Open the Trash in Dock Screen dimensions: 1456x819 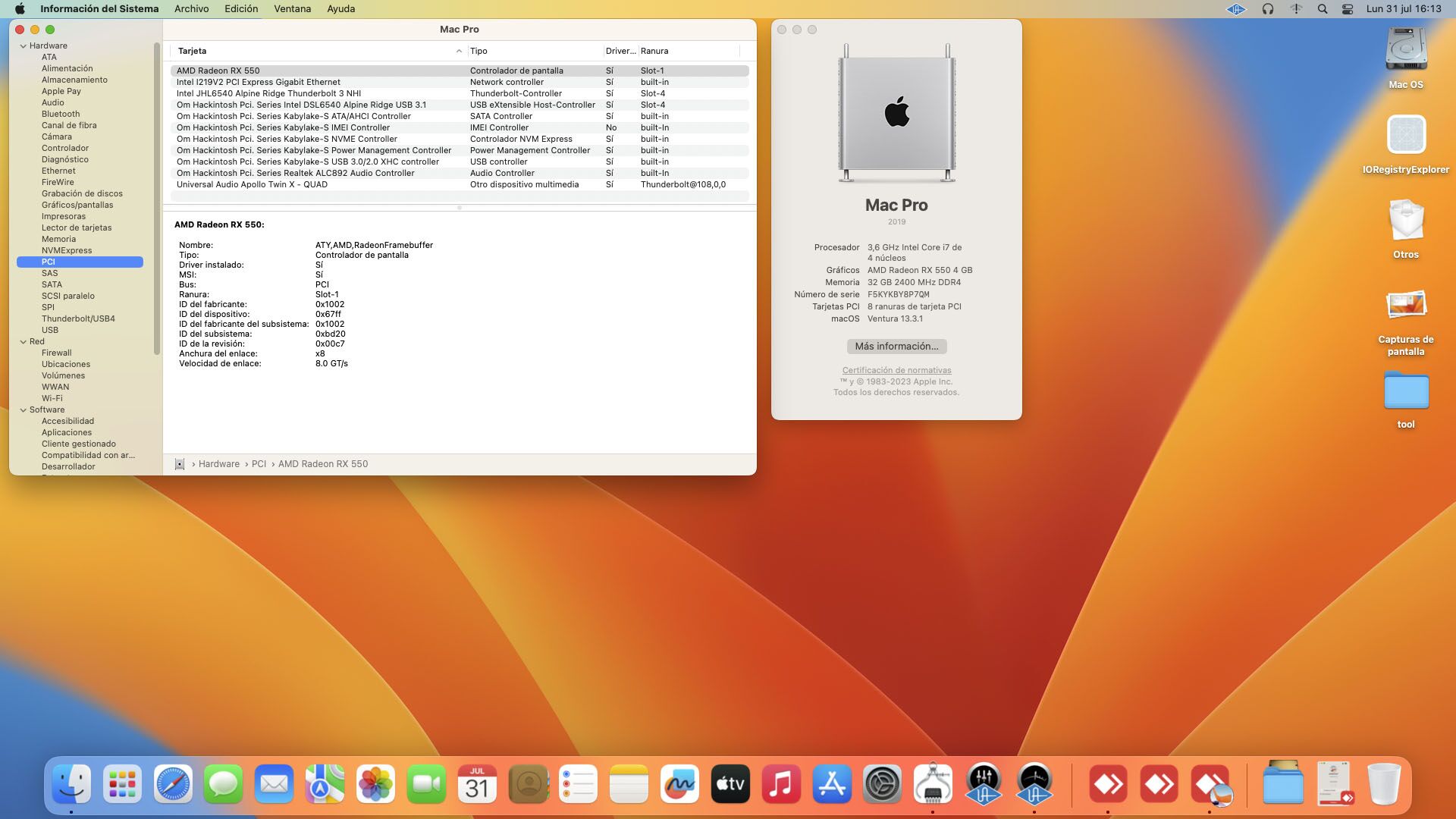[x=1383, y=784]
